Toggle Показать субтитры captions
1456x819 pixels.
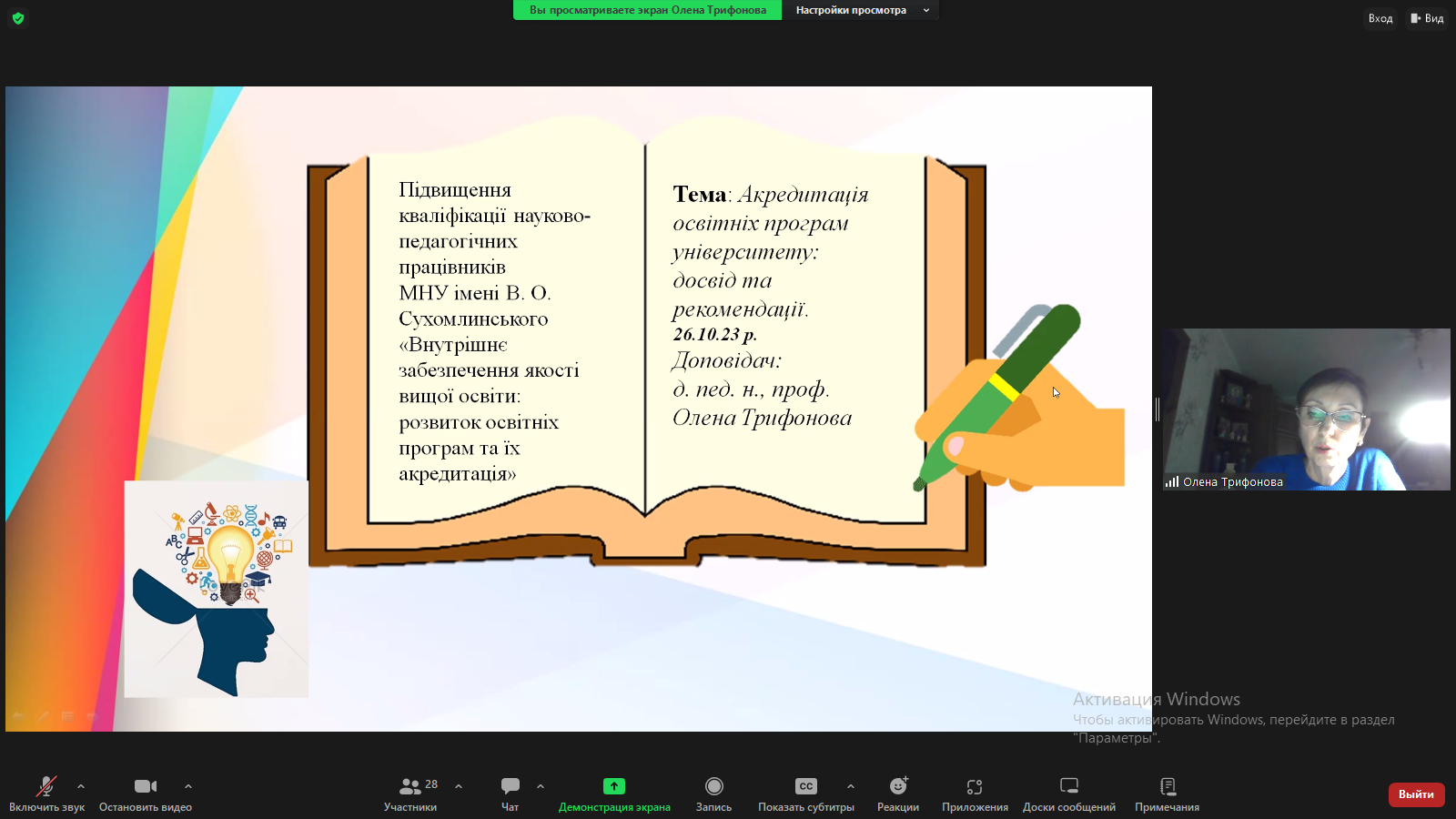click(806, 794)
